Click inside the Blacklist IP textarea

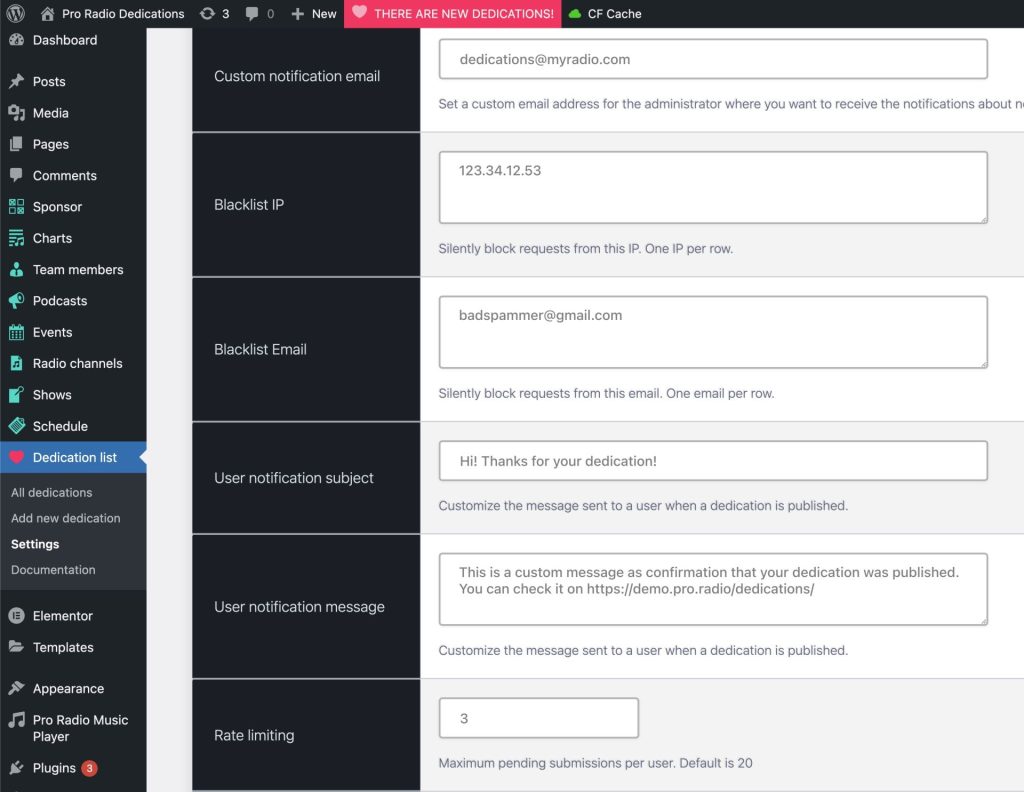coord(712,187)
